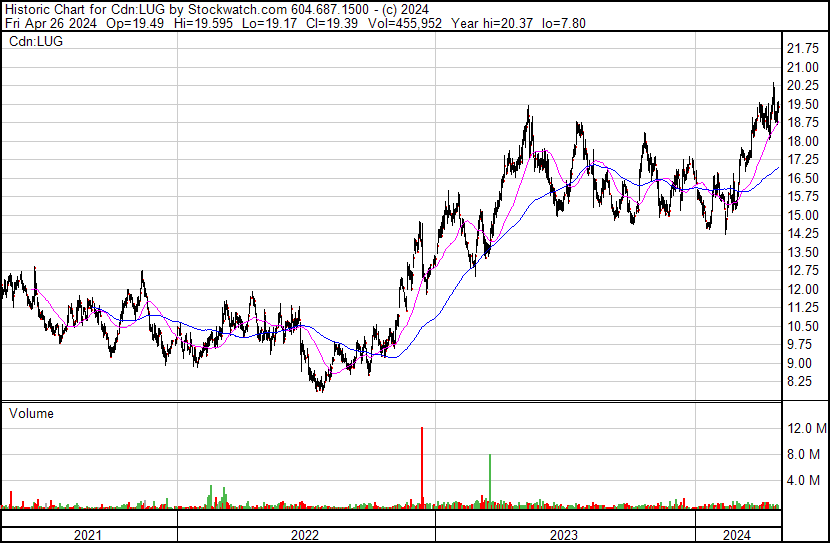Click the tall red 12M volume spike
Image resolution: width=830 pixels, height=543 pixels.
tap(422, 468)
